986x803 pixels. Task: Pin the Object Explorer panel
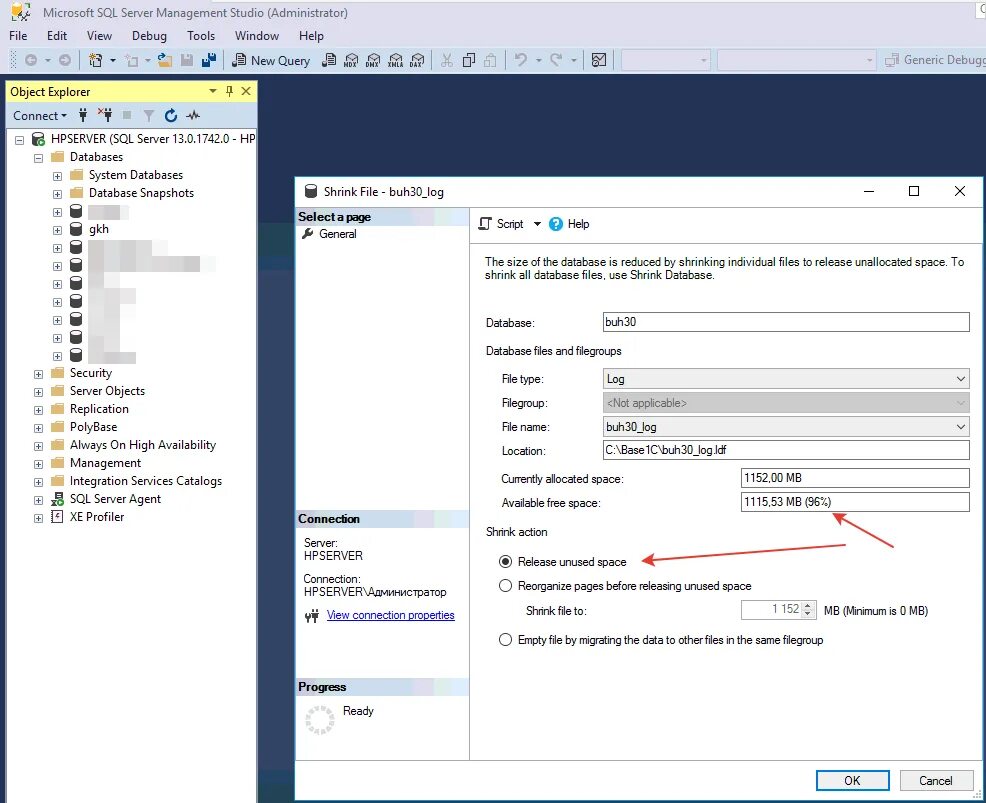tap(230, 91)
